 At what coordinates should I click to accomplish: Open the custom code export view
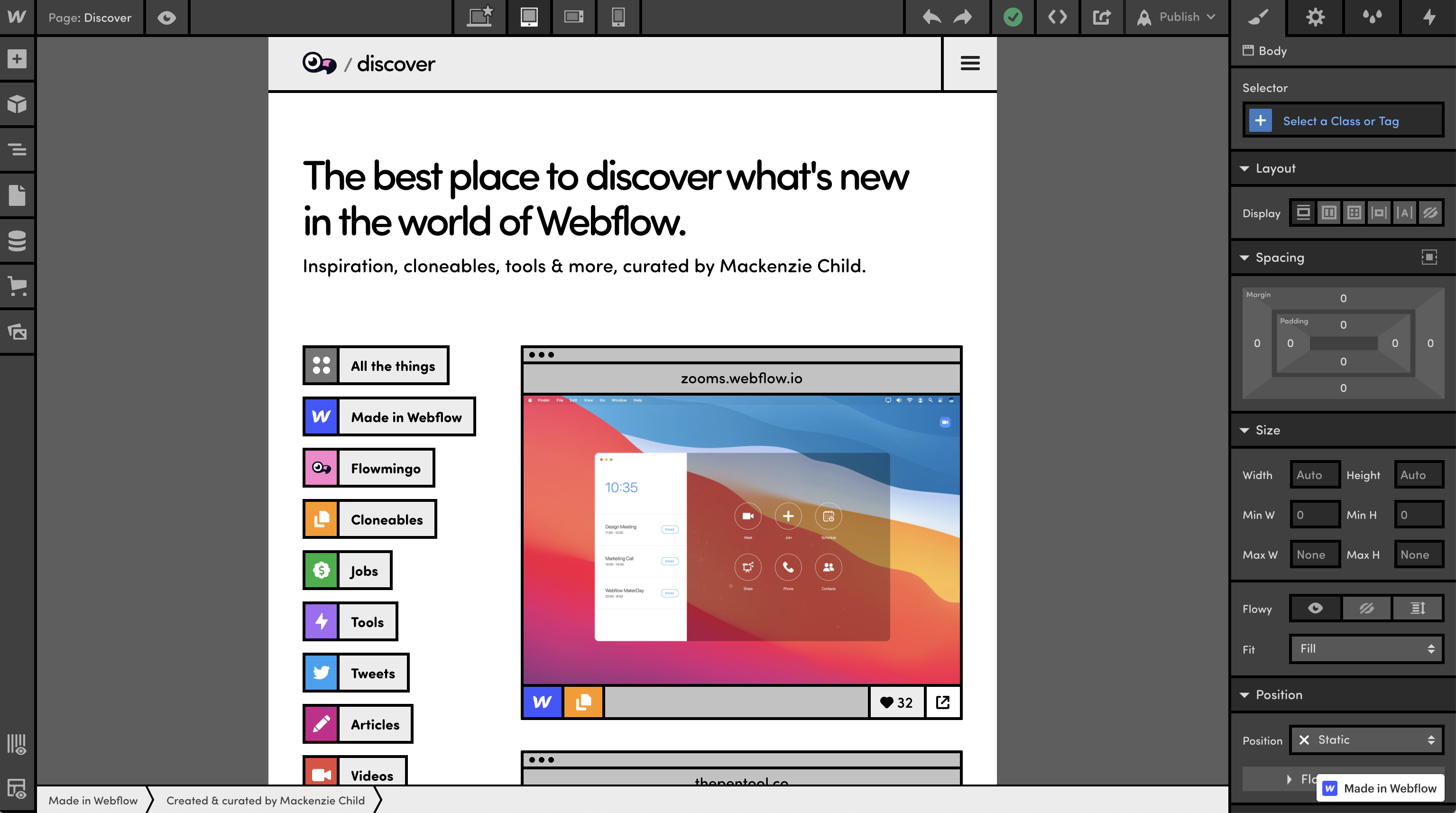(1058, 17)
